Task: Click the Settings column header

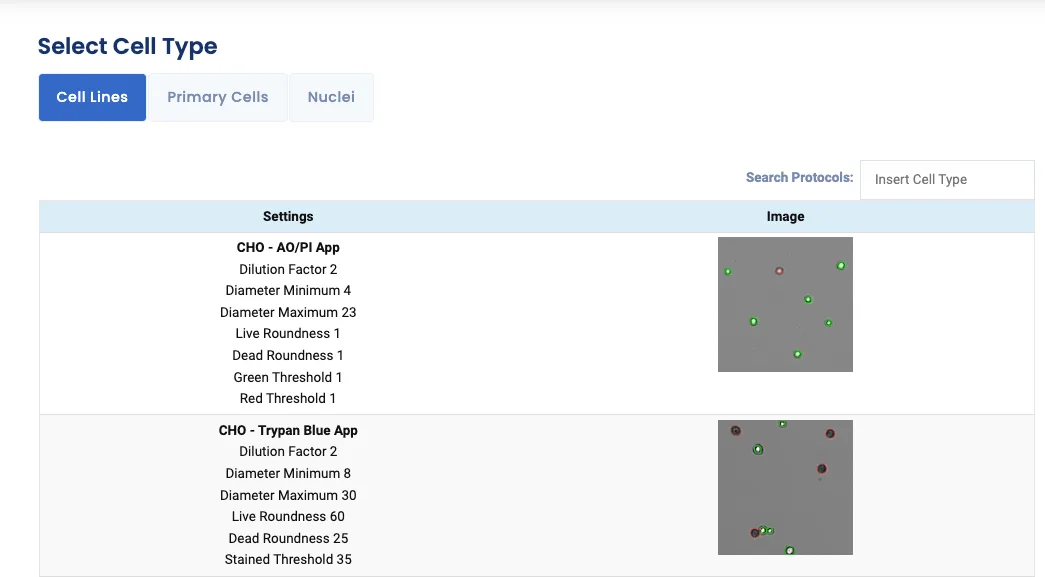Action: tap(288, 216)
